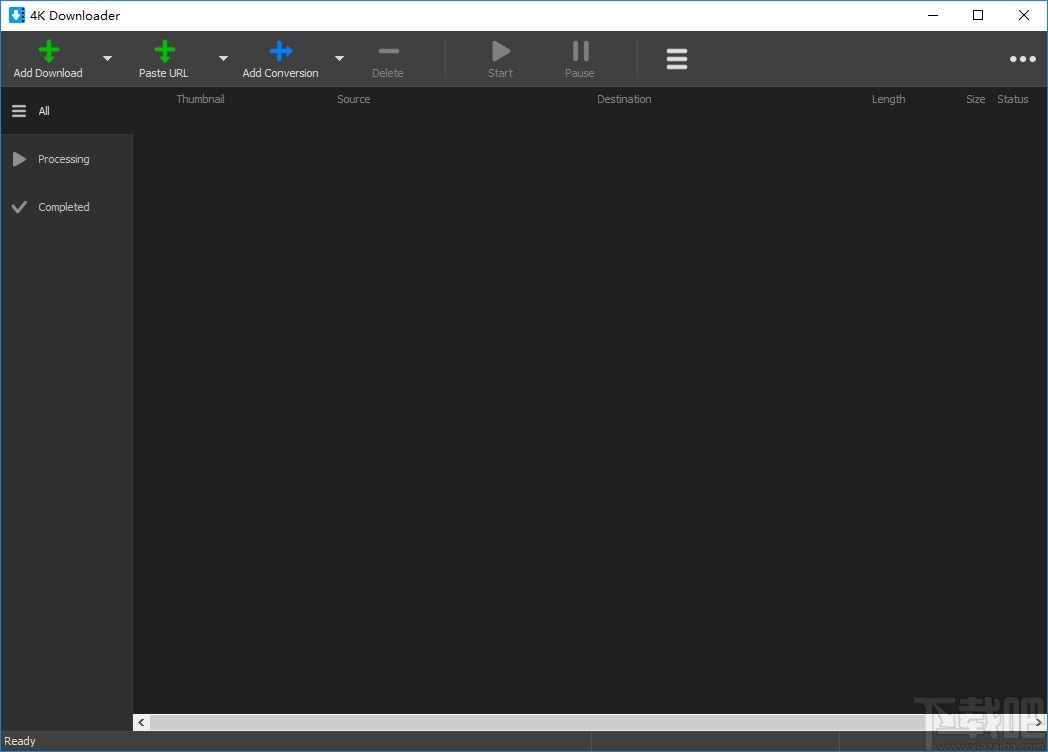Click the Source column header
This screenshot has width=1048, height=752.
pos(353,99)
